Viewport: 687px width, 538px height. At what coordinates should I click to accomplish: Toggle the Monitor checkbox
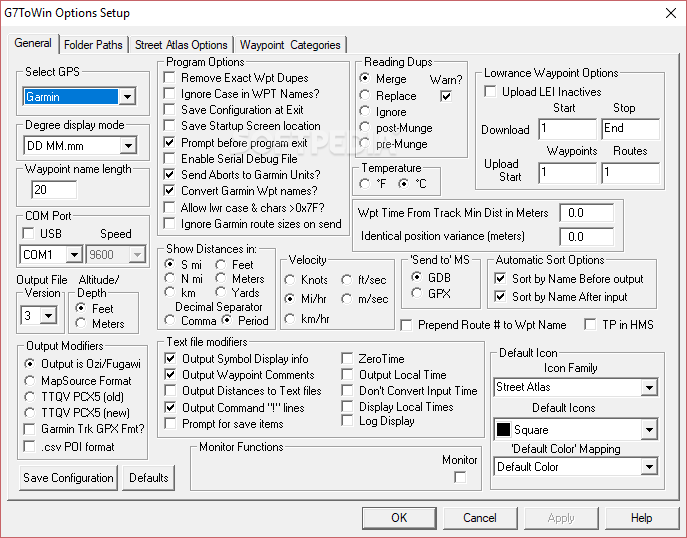point(460,477)
